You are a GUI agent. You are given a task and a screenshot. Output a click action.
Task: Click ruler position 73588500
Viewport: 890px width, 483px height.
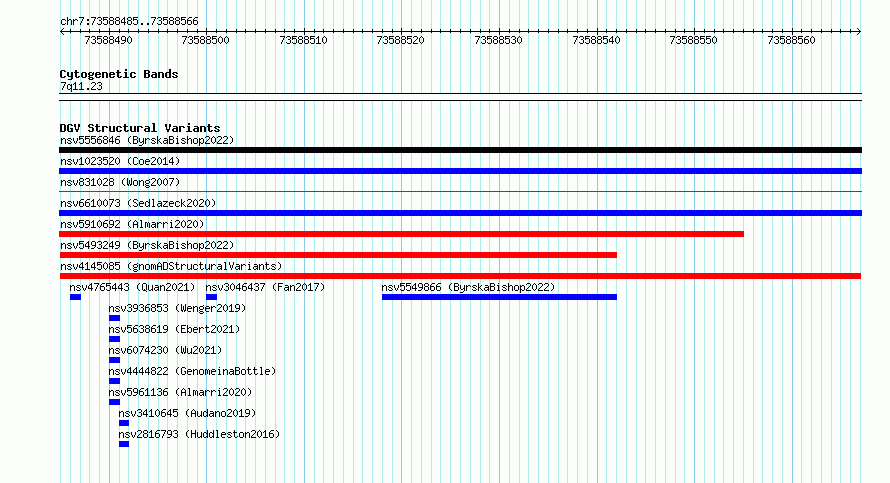coord(205,40)
